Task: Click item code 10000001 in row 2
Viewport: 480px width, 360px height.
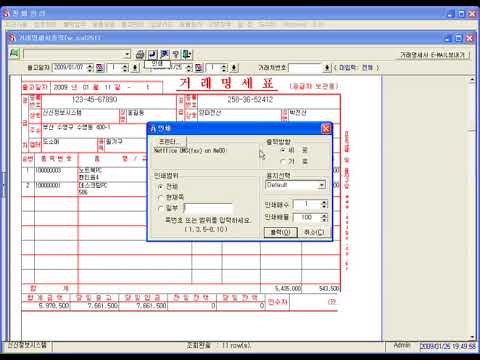Action: click(x=48, y=185)
